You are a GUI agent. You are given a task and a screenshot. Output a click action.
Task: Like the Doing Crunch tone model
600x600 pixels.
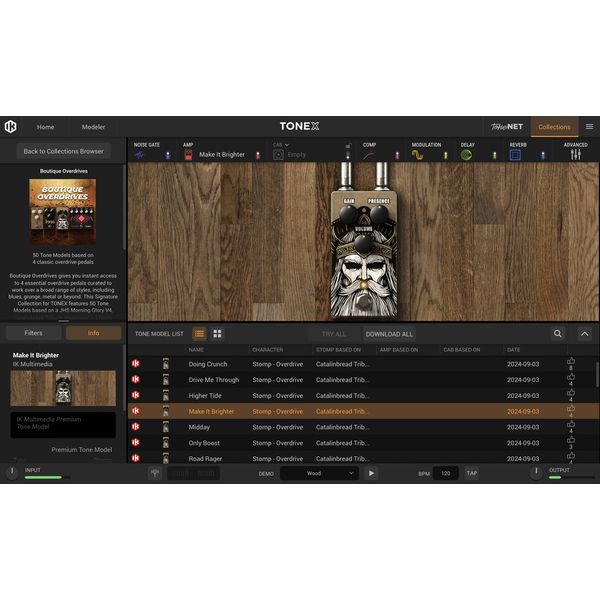pyautogui.click(x=571, y=361)
